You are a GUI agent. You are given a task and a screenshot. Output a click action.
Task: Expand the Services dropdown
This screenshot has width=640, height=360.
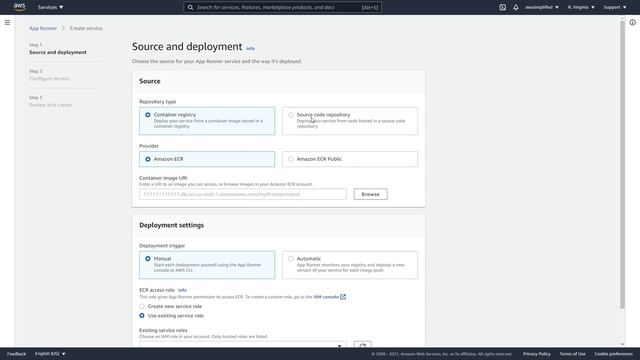50,7
